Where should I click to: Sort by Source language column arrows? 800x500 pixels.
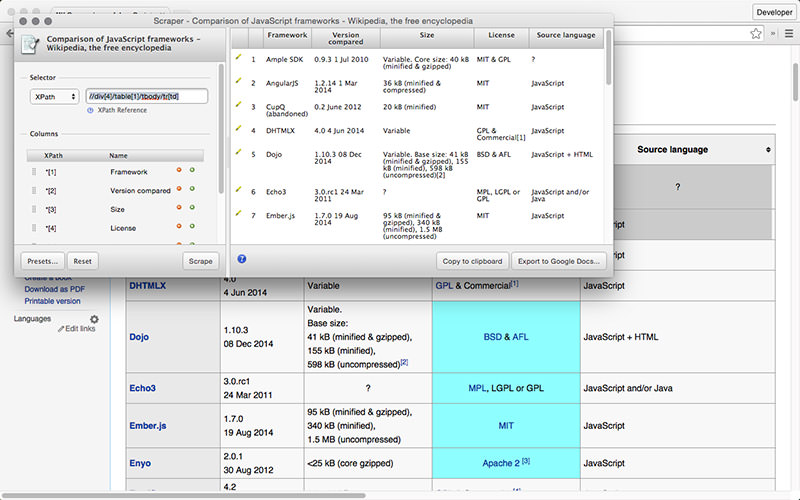(x=768, y=150)
